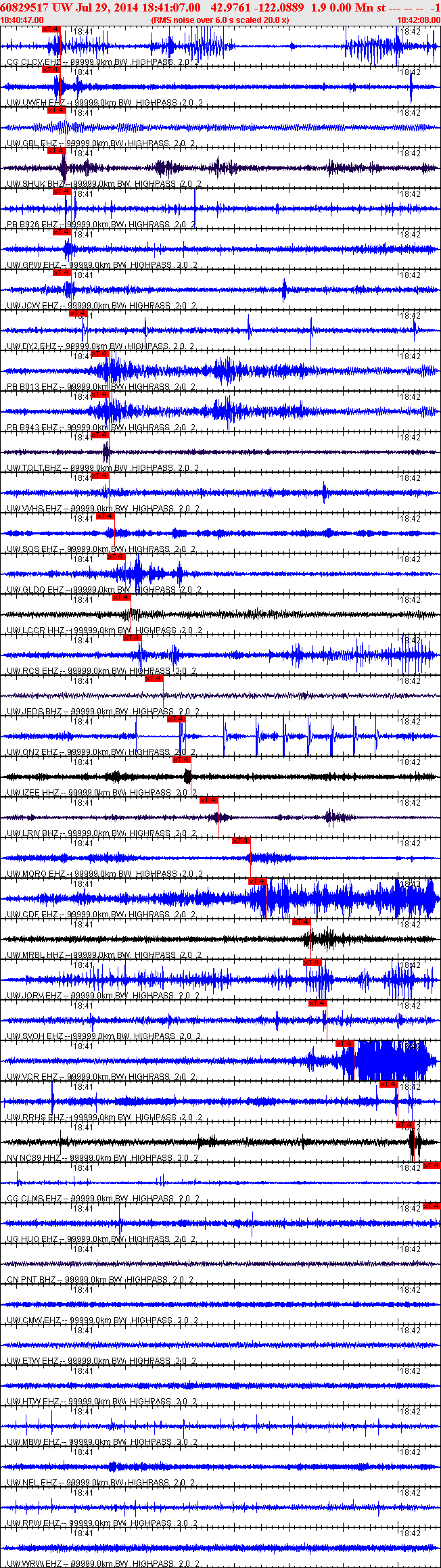
Task: Click red pick marker above UW.SVOH trace
Action: point(317,1003)
